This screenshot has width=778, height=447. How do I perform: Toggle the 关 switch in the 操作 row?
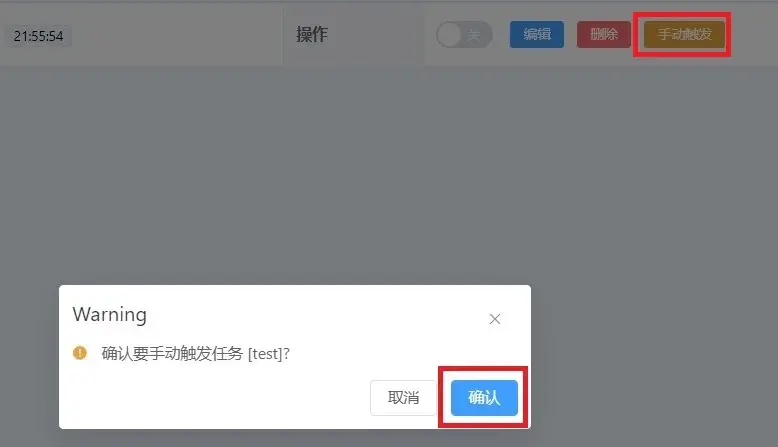click(x=464, y=35)
